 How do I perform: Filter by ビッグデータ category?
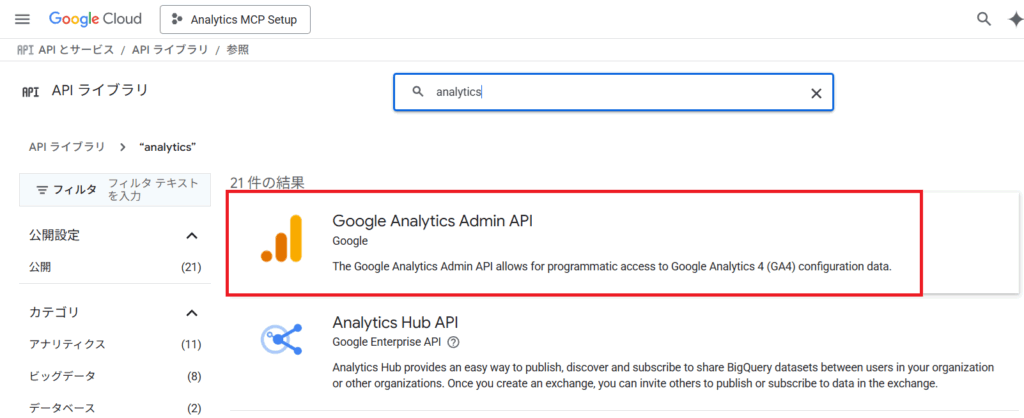pos(62,376)
